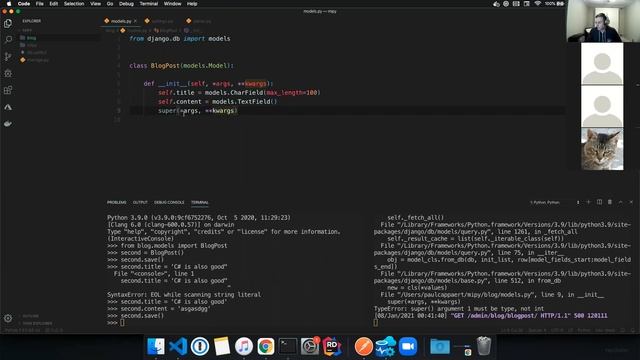Viewport: 640px width, 360px height.
Task: Open Google Chrome from the dock
Action: click(x=266, y=347)
